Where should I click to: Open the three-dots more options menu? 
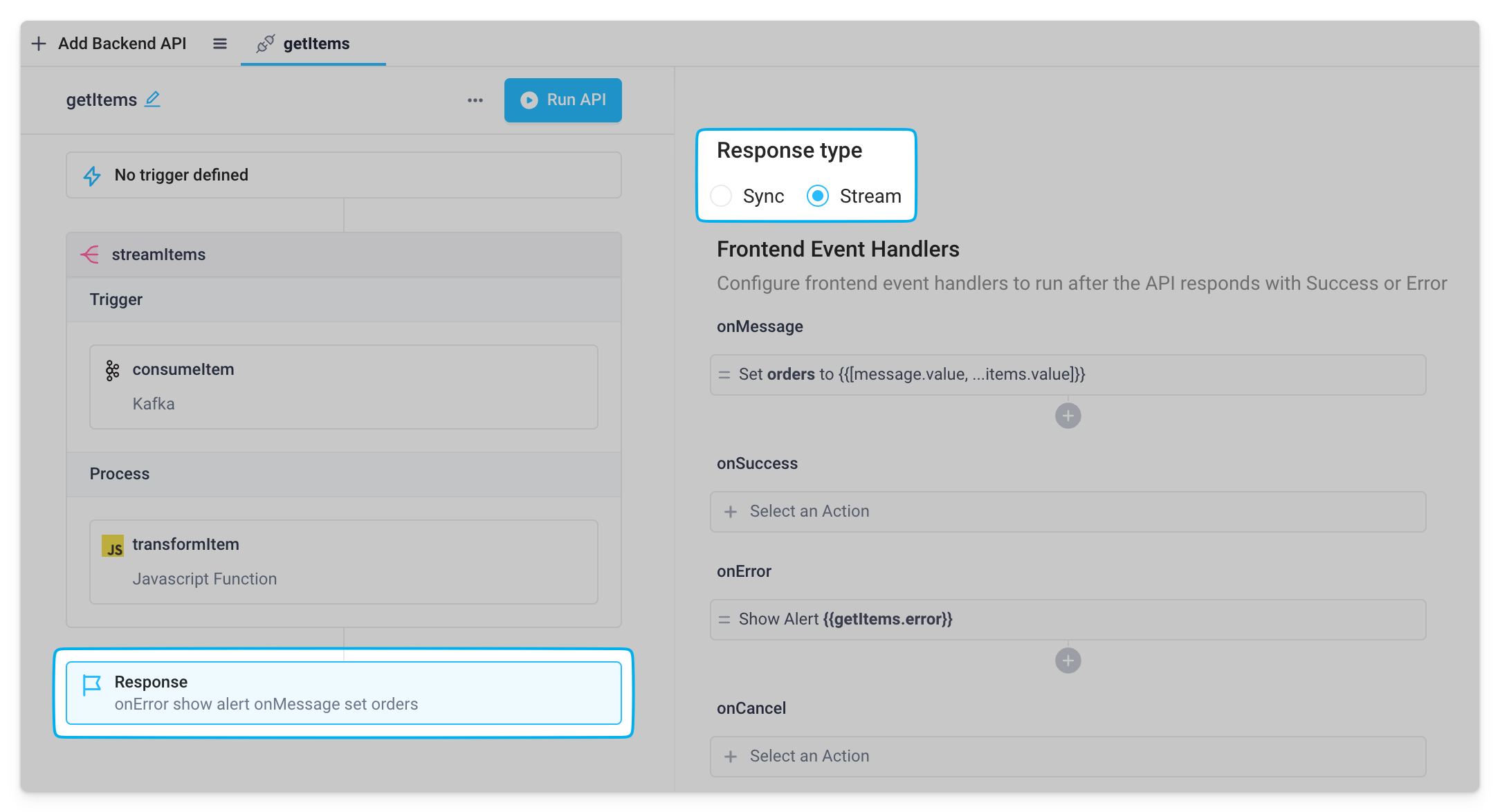point(475,100)
